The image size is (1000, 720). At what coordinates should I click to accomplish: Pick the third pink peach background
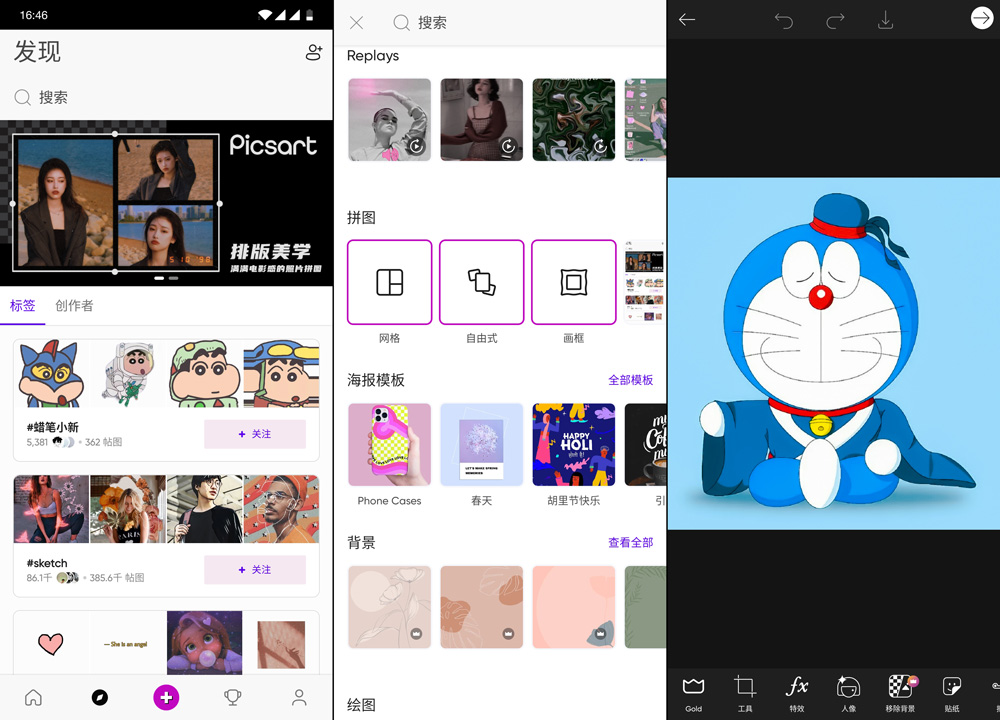pos(573,607)
